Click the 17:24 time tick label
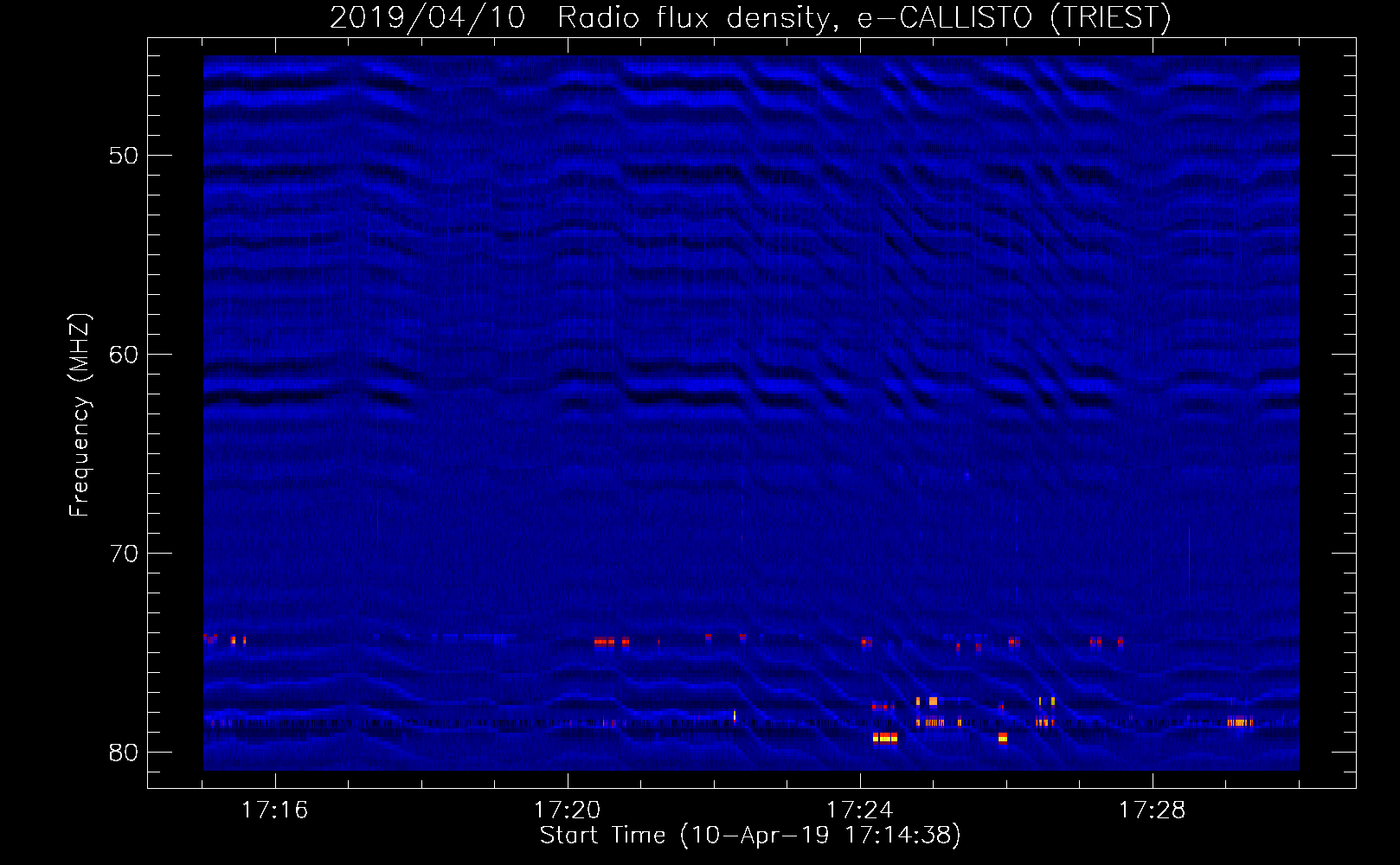 coord(859,810)
